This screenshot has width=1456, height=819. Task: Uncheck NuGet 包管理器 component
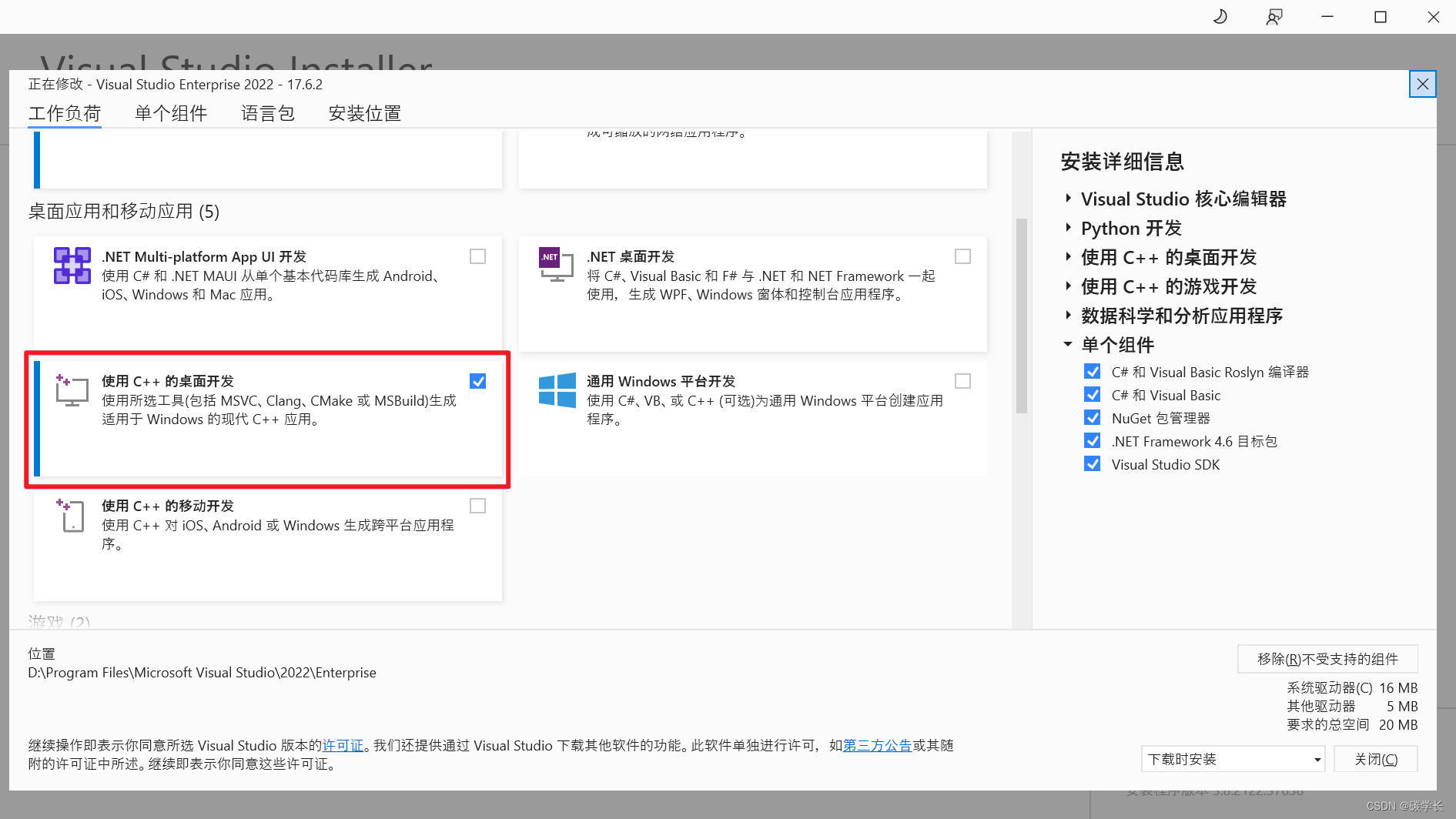[1092, 418]
